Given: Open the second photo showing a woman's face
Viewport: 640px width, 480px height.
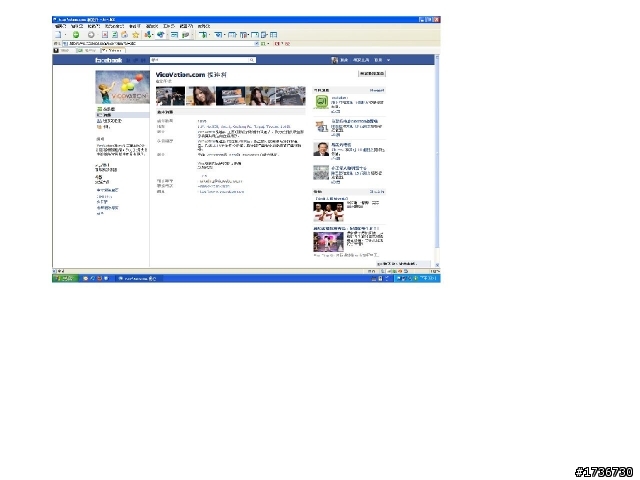Looking at the screenshot, I should click(x=201, y=96).
